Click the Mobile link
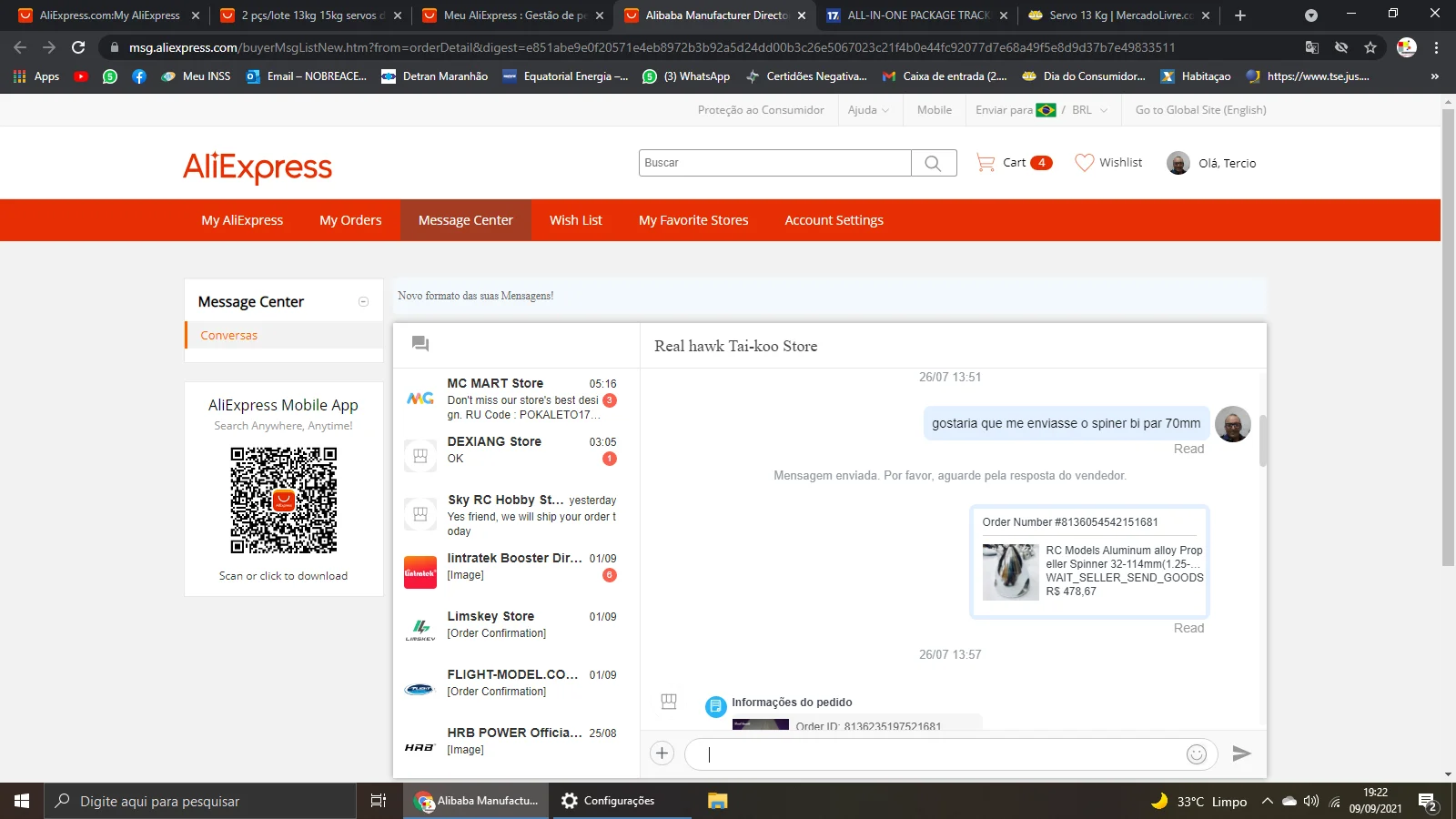Viewport: 1456px width, 819px height. click(935, 110)
